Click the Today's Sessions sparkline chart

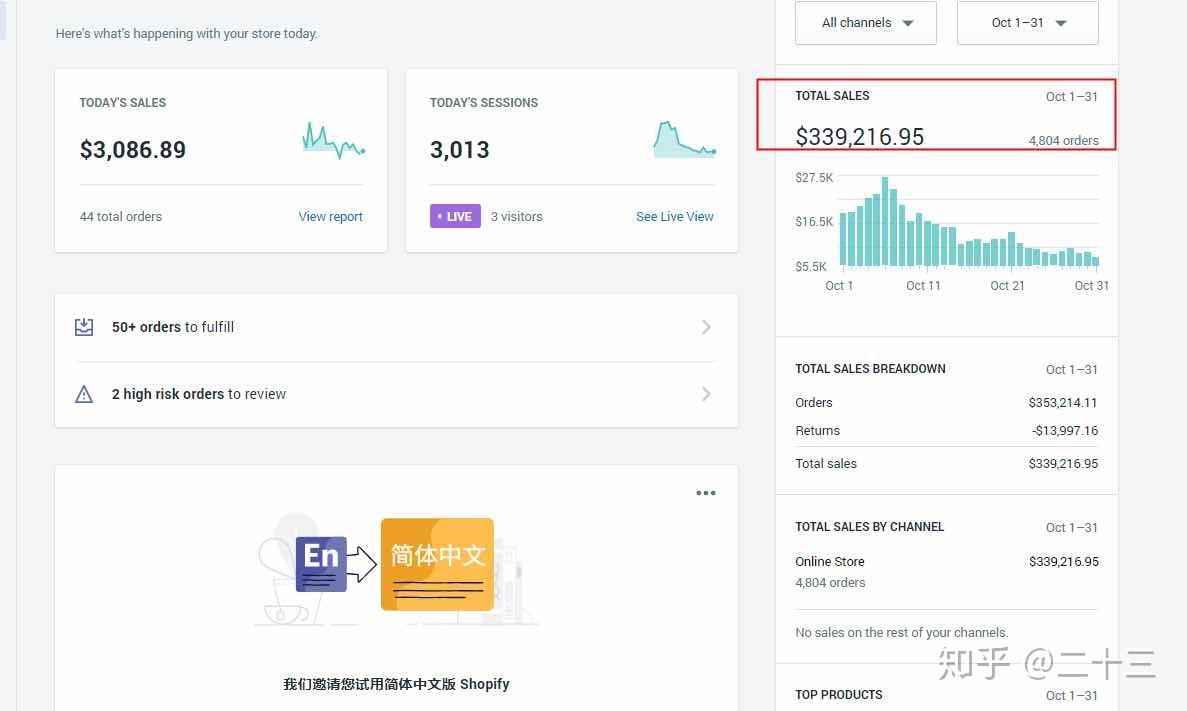pyautogui.click(x=684, y=139)
